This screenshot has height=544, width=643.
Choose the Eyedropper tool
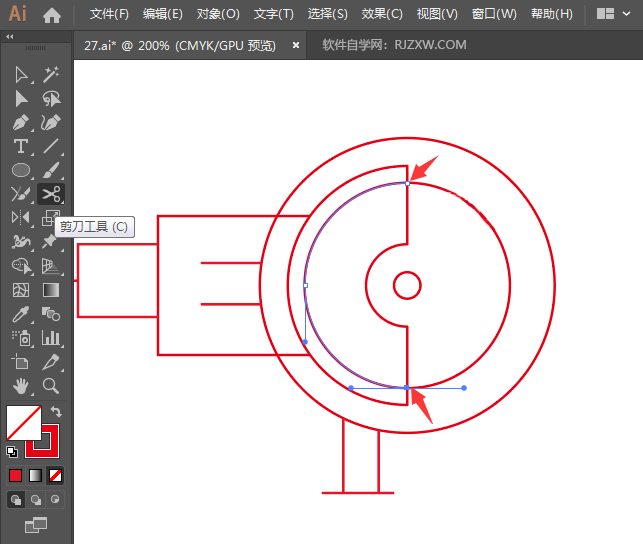(21, 314)
